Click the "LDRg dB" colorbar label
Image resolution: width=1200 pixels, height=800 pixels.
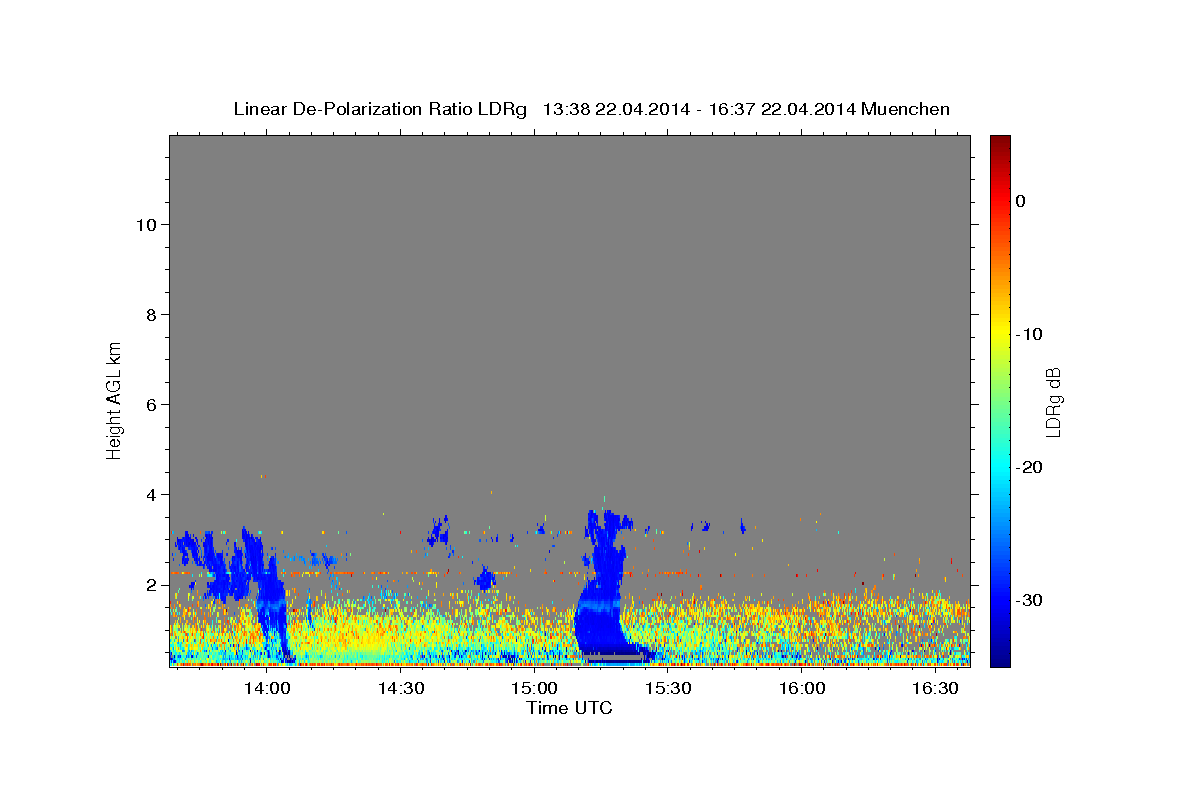[x=1052, y=401]
